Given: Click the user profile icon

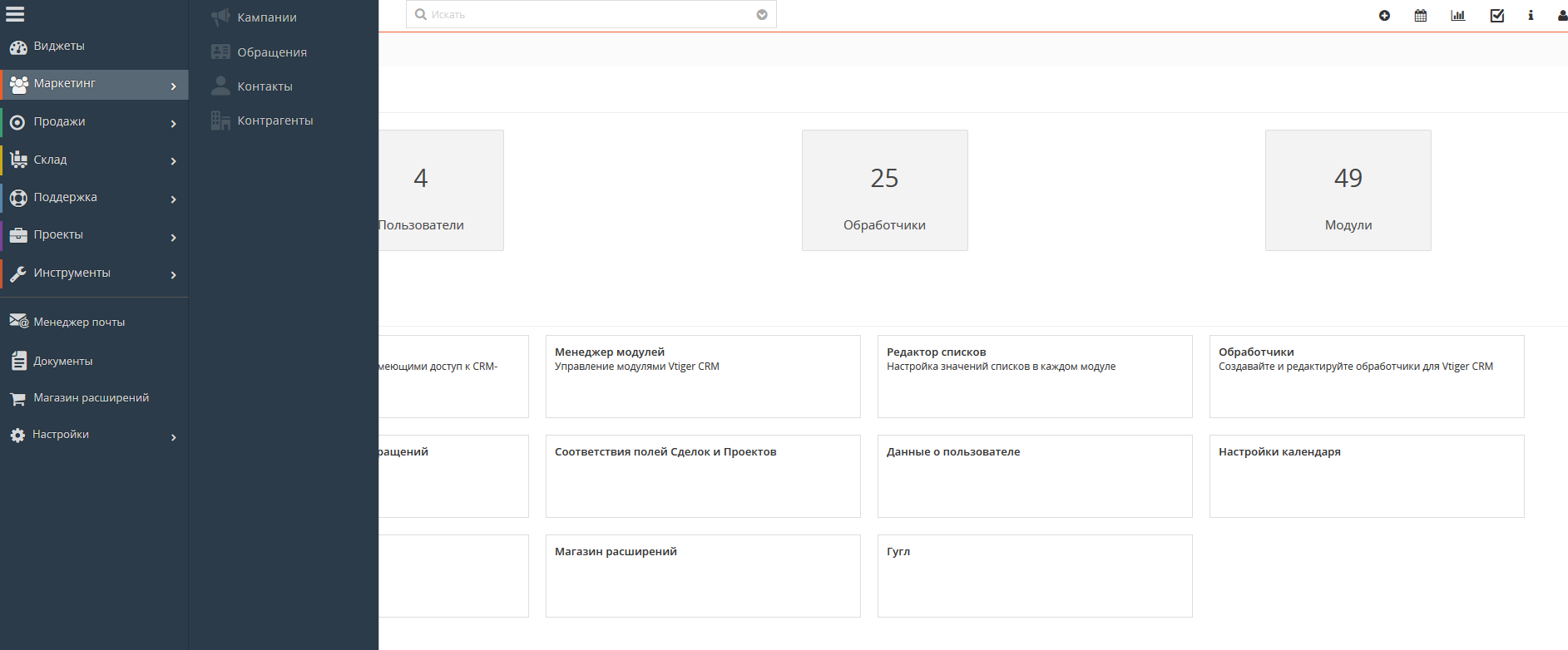Looking at the screenshot, I should (x=1561, y=16).
